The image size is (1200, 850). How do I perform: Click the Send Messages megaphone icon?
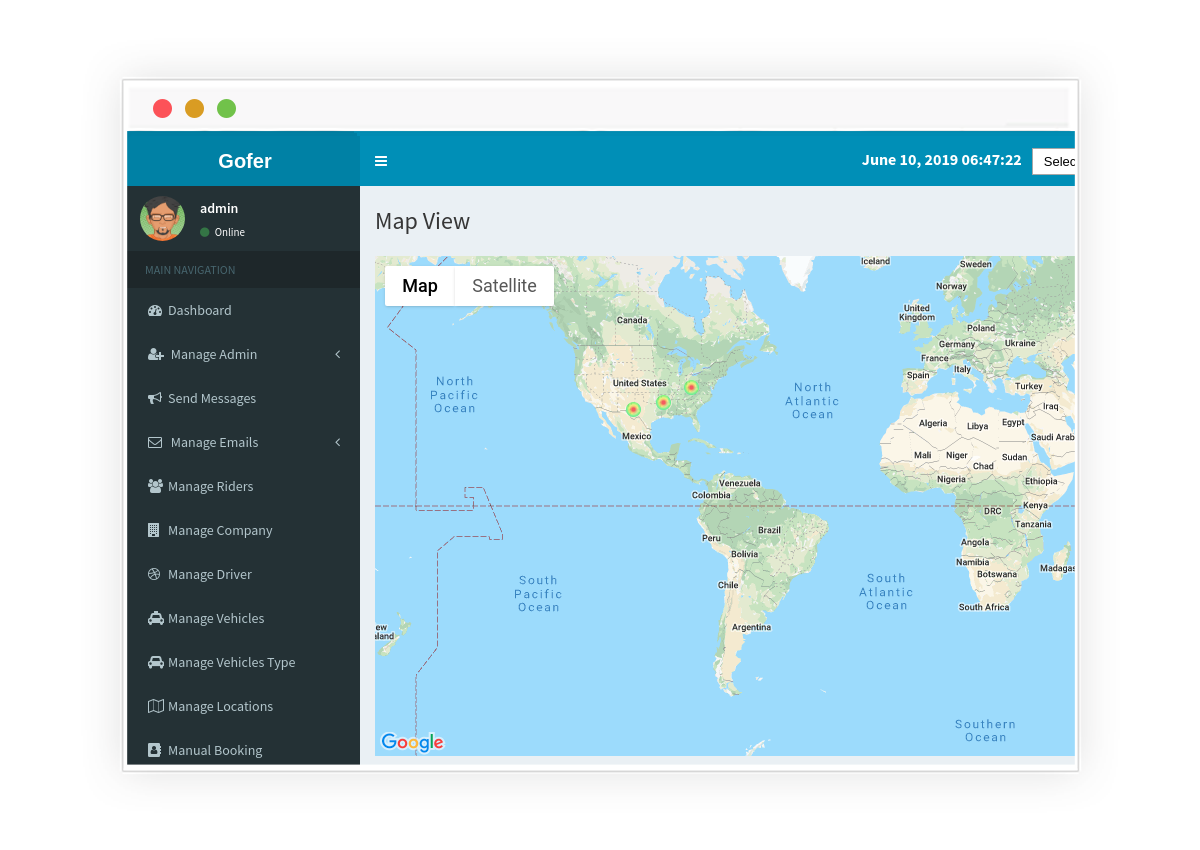tap(155, 398)
